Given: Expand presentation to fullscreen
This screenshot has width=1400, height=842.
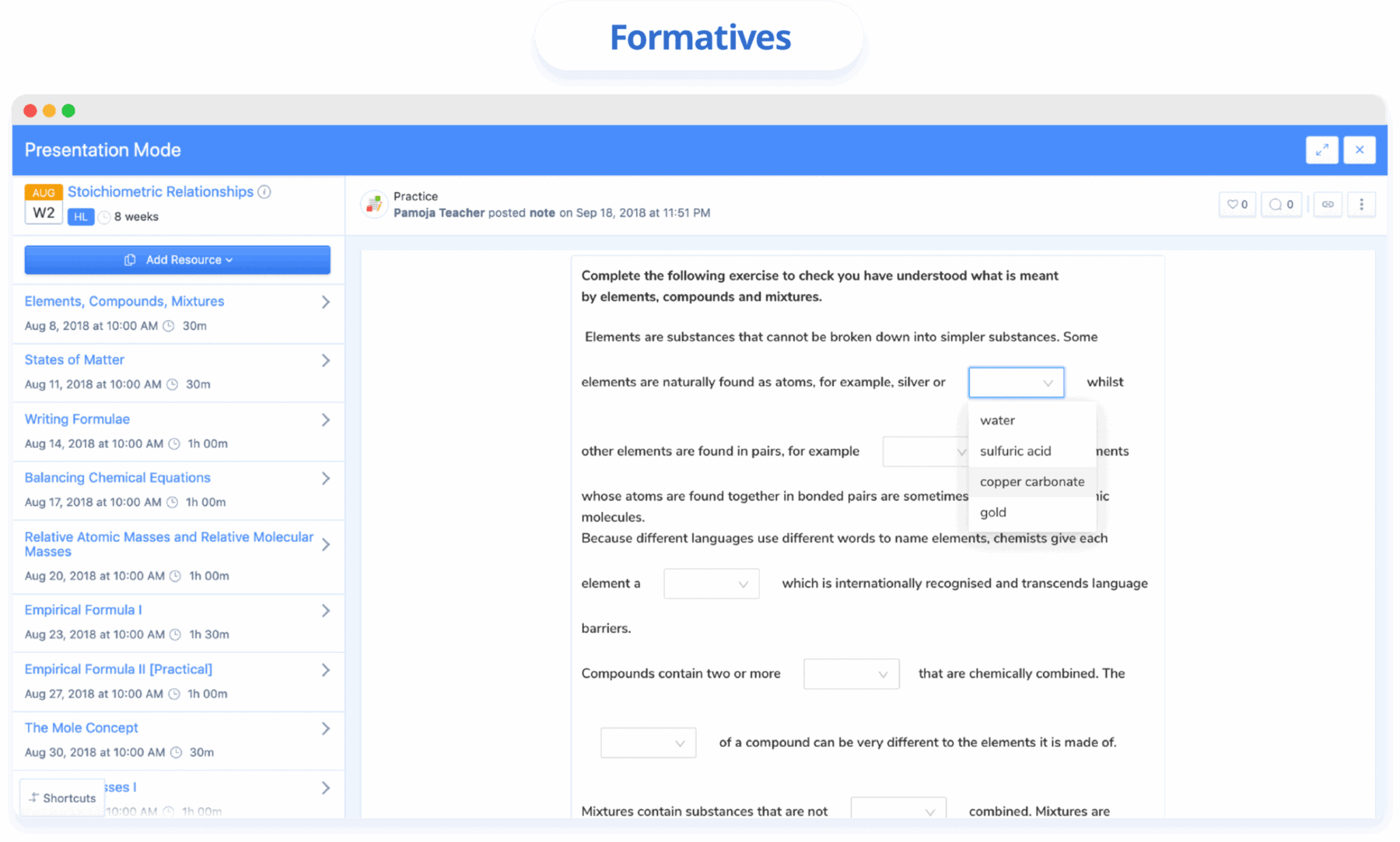Looking at the screenshot, I should (x=1321, y=150).
